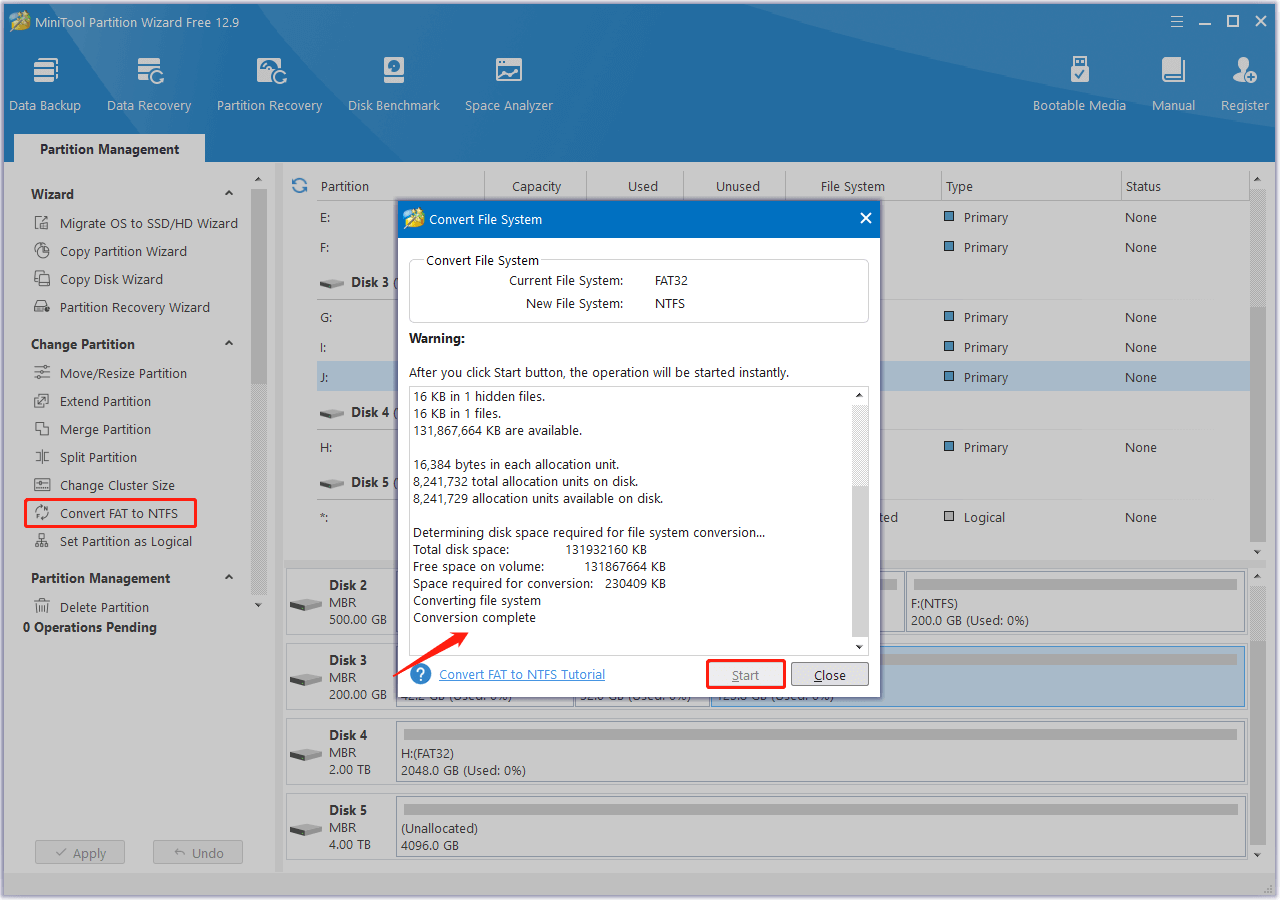Click the Logical type cell
The image size is (1280, 901).
[977, 517]
